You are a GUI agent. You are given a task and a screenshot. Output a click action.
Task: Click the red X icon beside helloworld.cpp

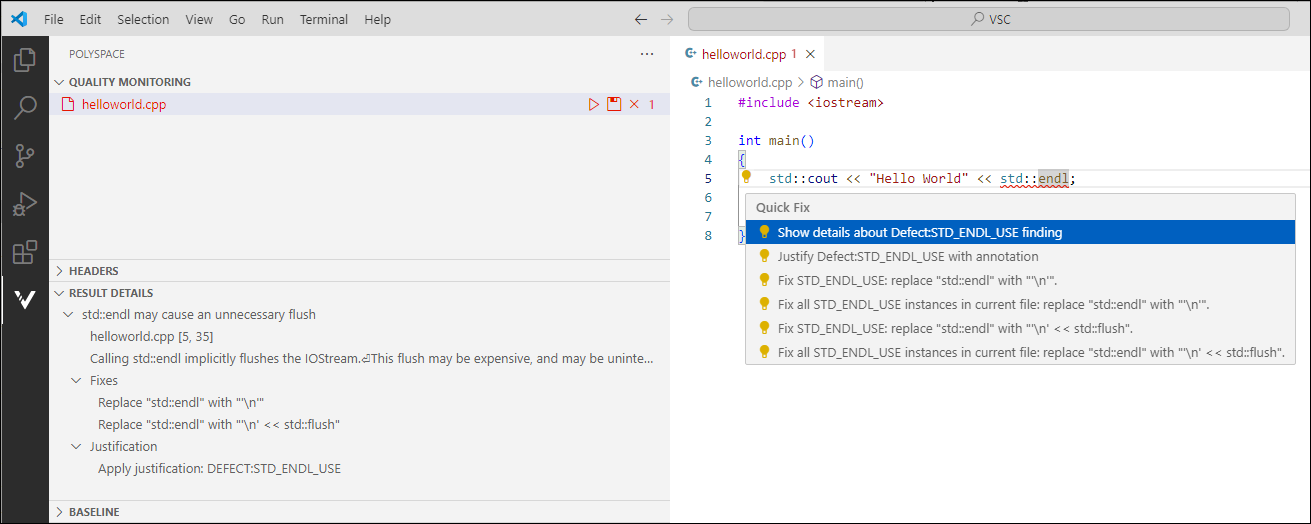coord(634,104)
